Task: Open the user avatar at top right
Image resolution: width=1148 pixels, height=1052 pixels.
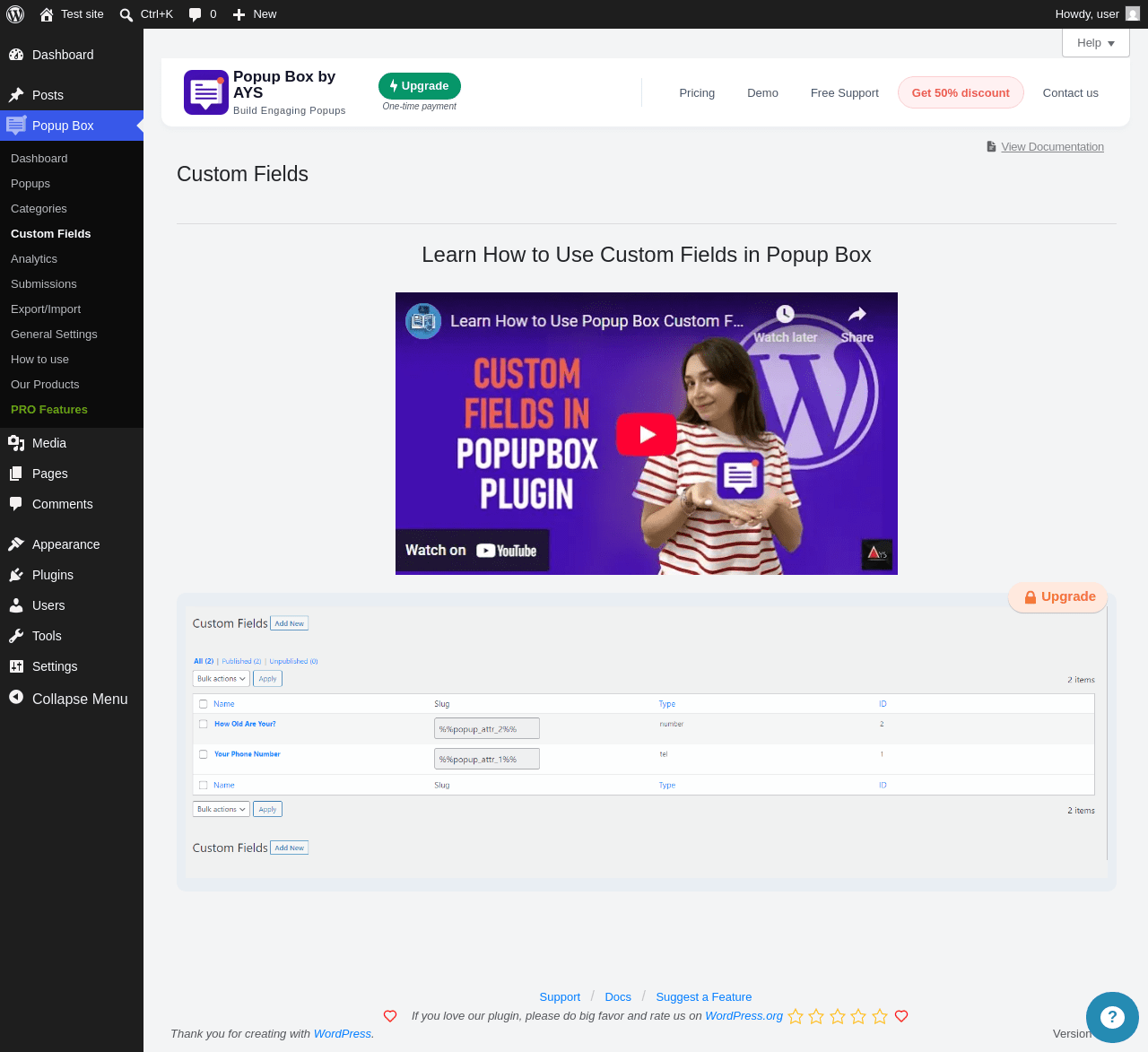Action: (x=1133, y=13)
